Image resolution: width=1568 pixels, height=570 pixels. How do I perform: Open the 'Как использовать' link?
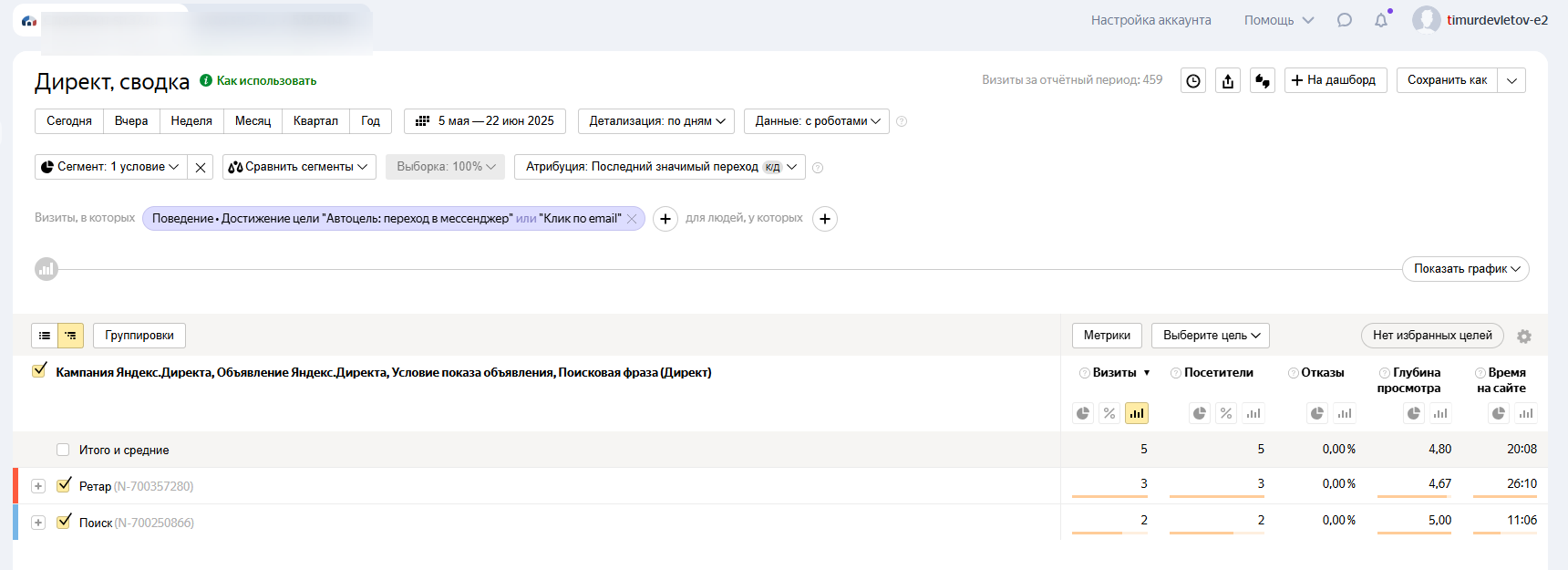[x=266, y=80]
